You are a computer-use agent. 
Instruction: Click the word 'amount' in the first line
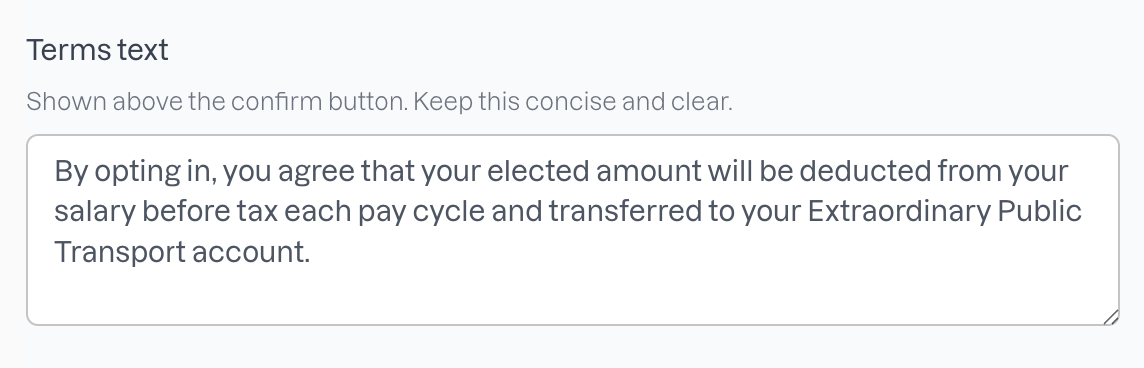click(649, 171)
